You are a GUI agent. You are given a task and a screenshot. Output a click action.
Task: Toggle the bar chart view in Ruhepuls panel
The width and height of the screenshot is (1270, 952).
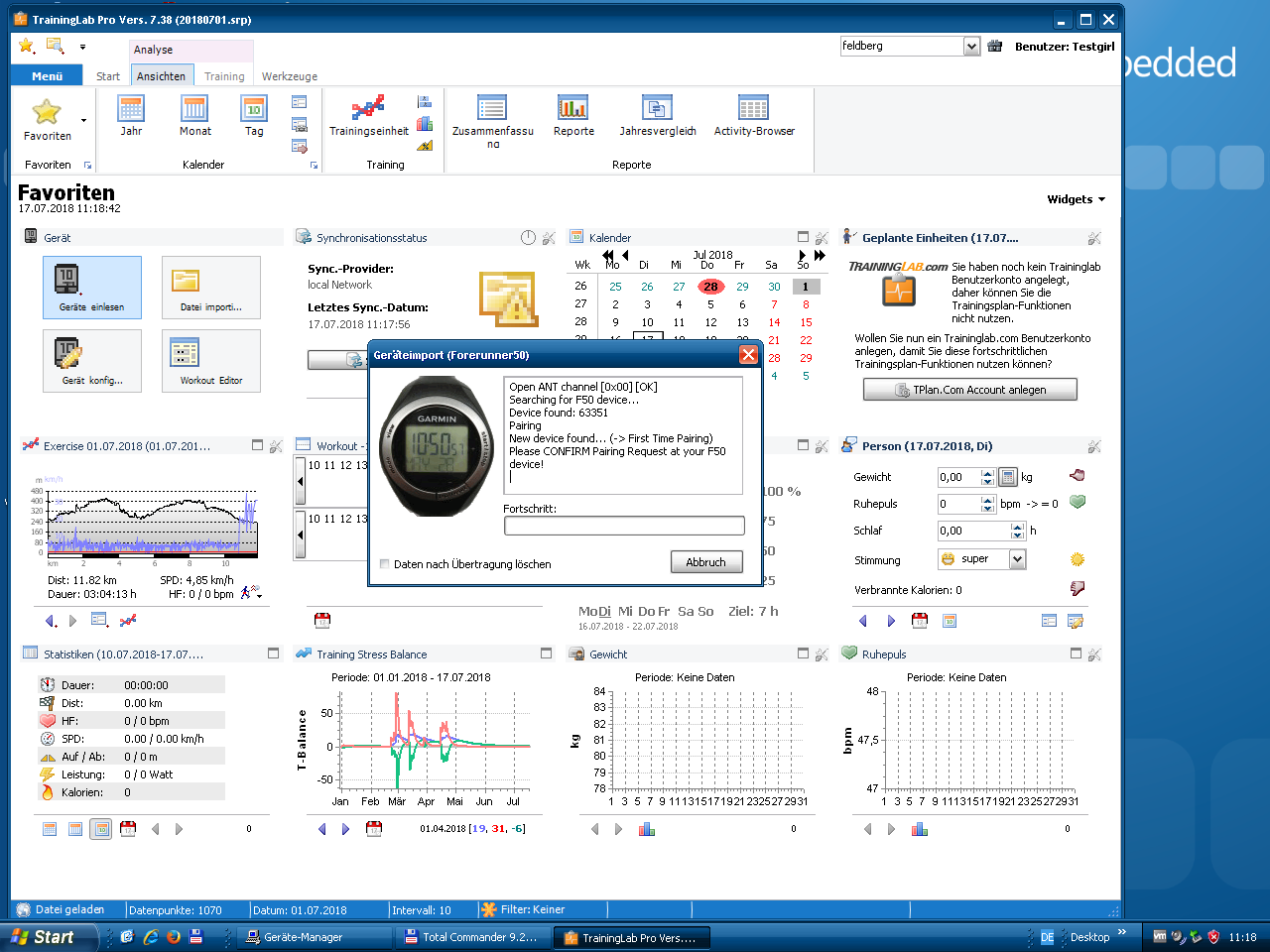[x=920, y=829]
